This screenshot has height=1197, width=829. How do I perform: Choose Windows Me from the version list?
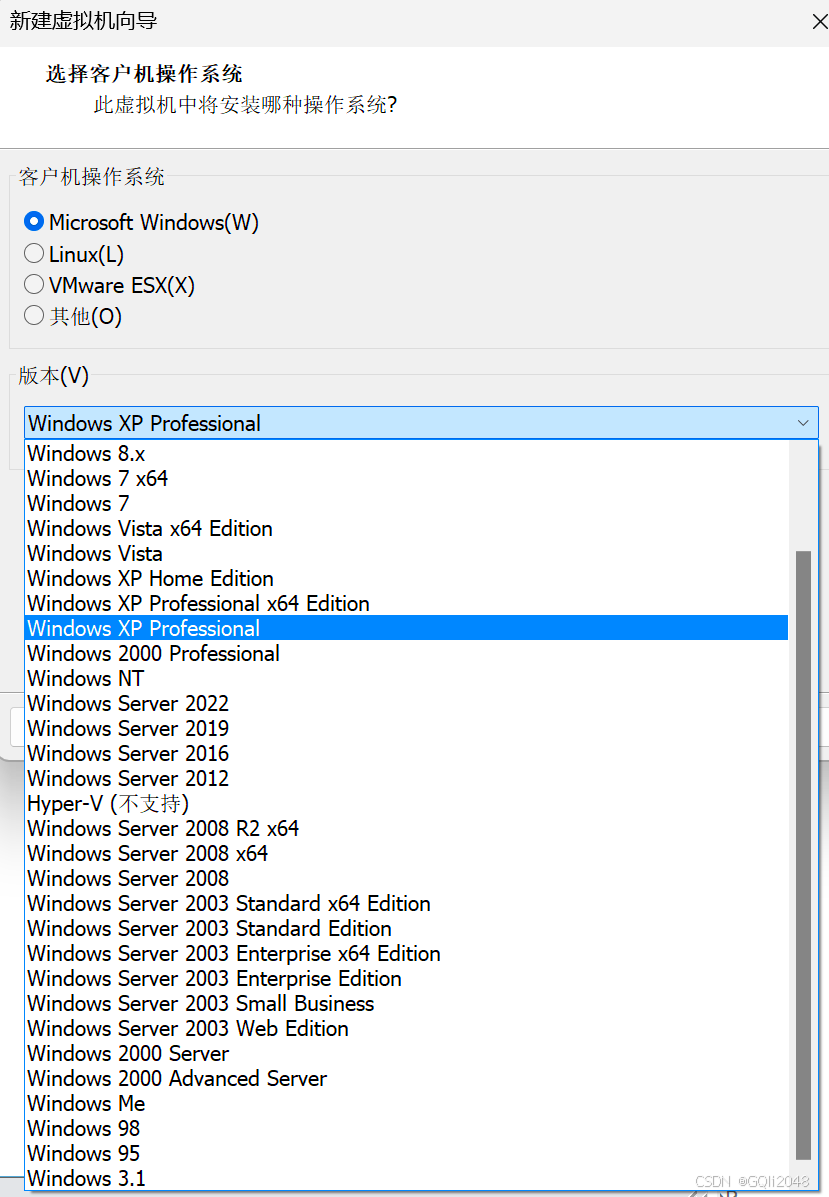[86, 1103]
